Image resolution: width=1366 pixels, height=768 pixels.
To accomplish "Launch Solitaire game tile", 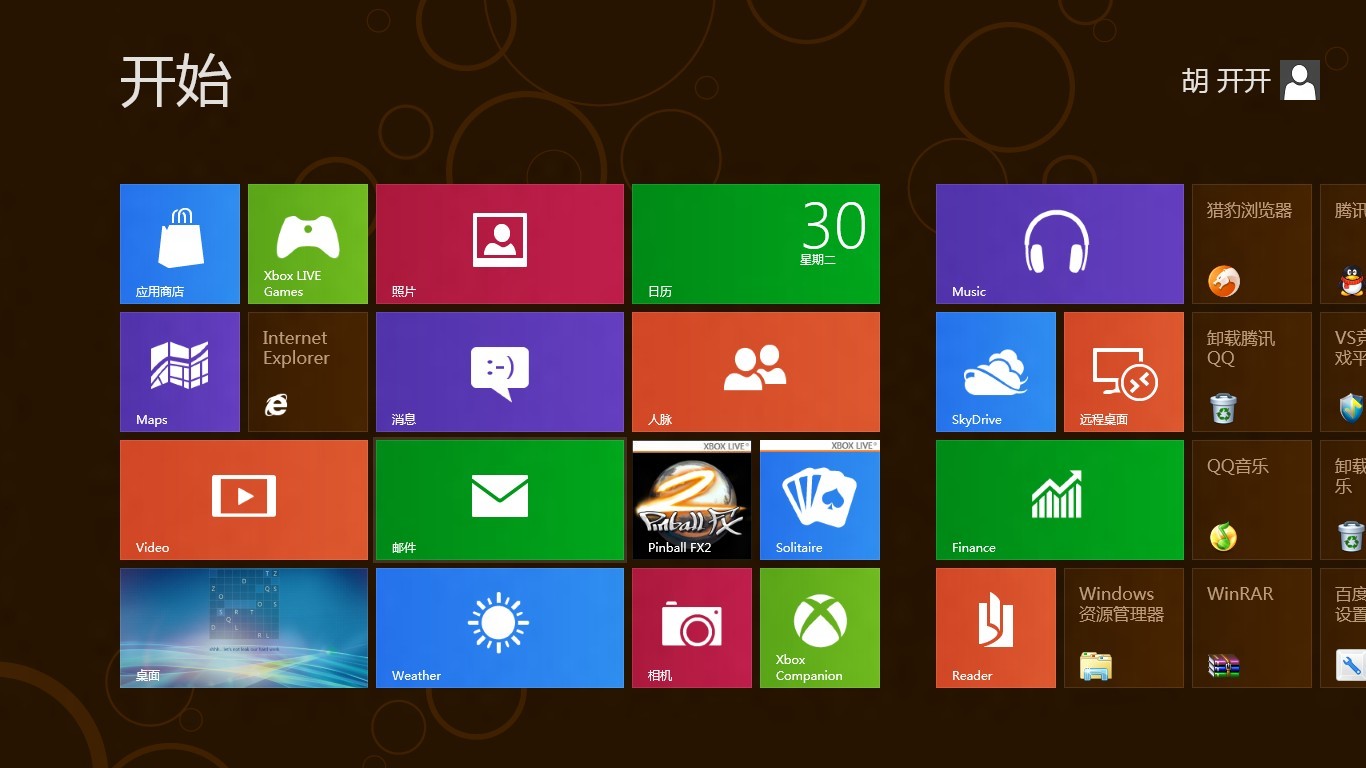I will point(820,500).
